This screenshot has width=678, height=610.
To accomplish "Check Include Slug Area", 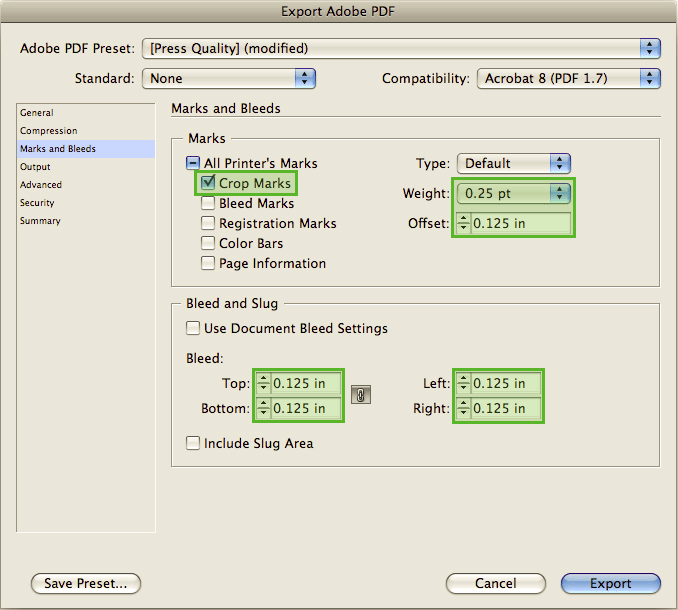I will click(x=192, y=443).
